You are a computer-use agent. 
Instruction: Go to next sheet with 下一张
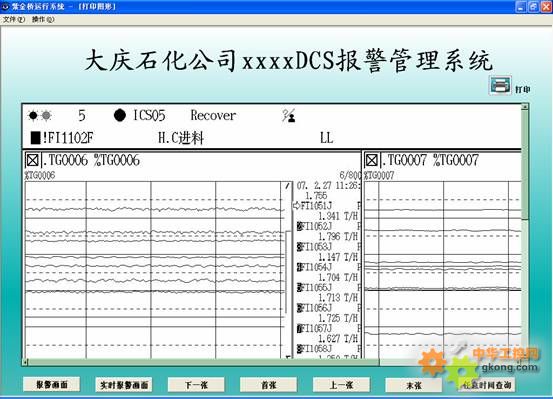point(196,385)
